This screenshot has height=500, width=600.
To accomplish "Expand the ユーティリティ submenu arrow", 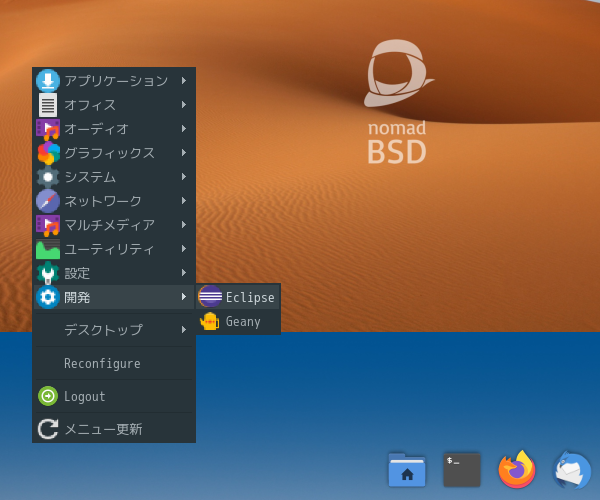I will (x=184, y=249).
